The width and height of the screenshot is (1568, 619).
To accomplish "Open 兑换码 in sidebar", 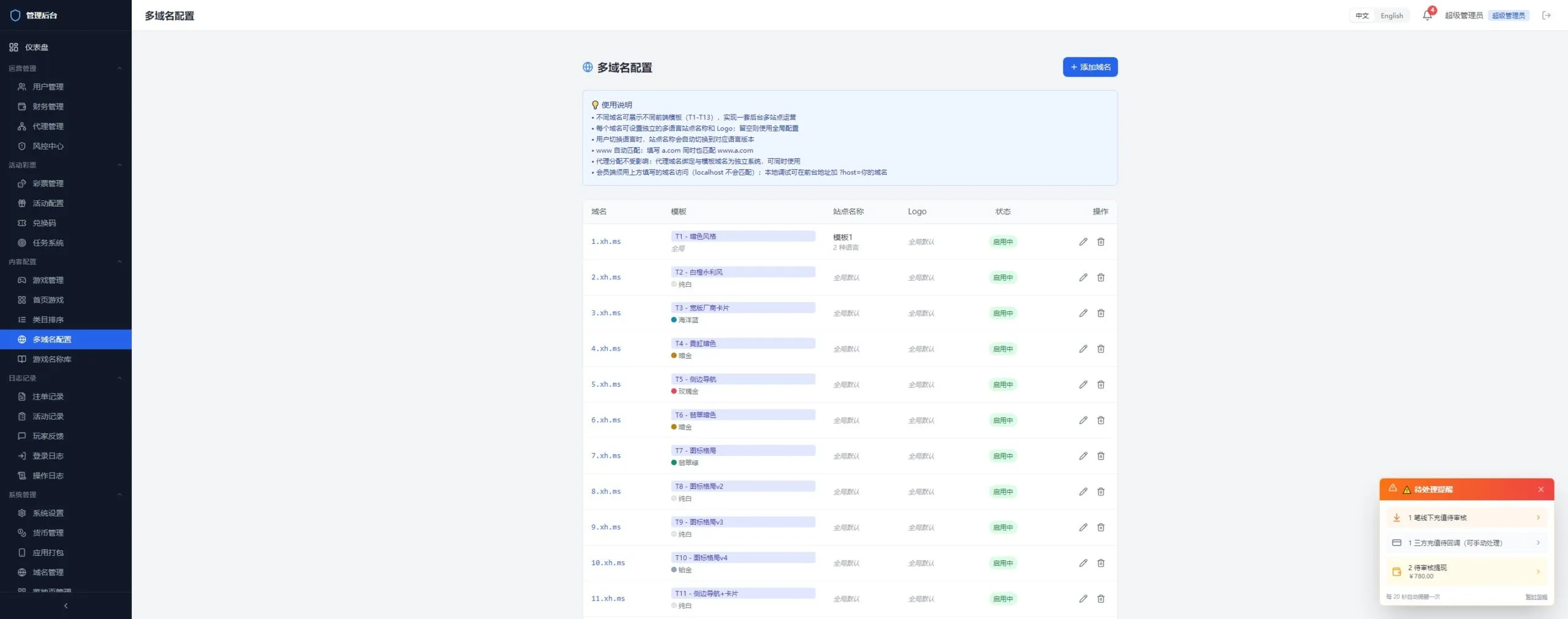I will point(66,223).
